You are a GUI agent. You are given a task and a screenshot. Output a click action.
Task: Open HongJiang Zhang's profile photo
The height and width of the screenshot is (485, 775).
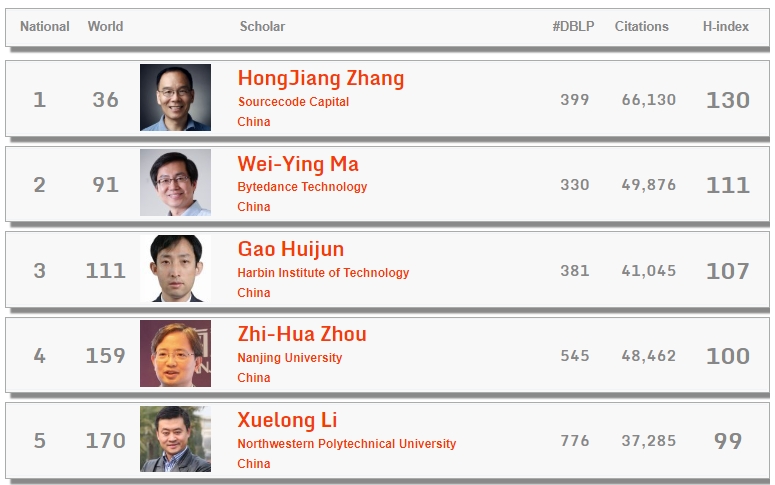click(175, 98)
